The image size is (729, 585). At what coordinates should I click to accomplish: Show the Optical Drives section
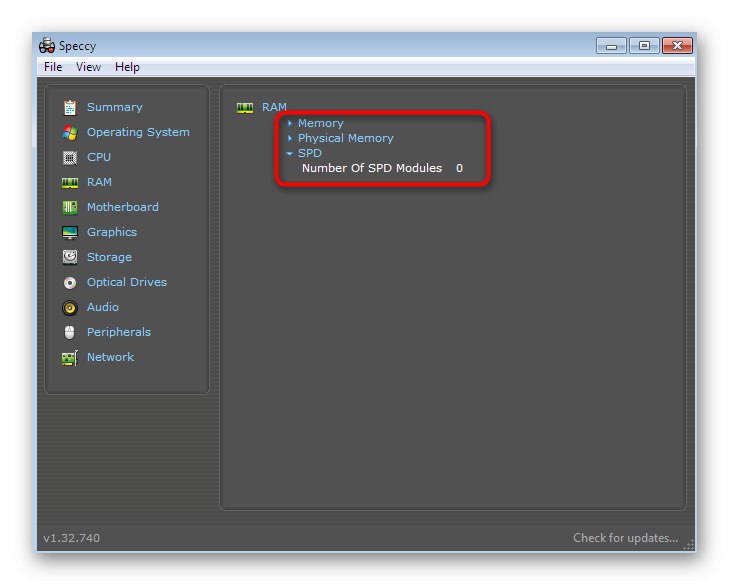pyautogui.click(x=126, y=282)
